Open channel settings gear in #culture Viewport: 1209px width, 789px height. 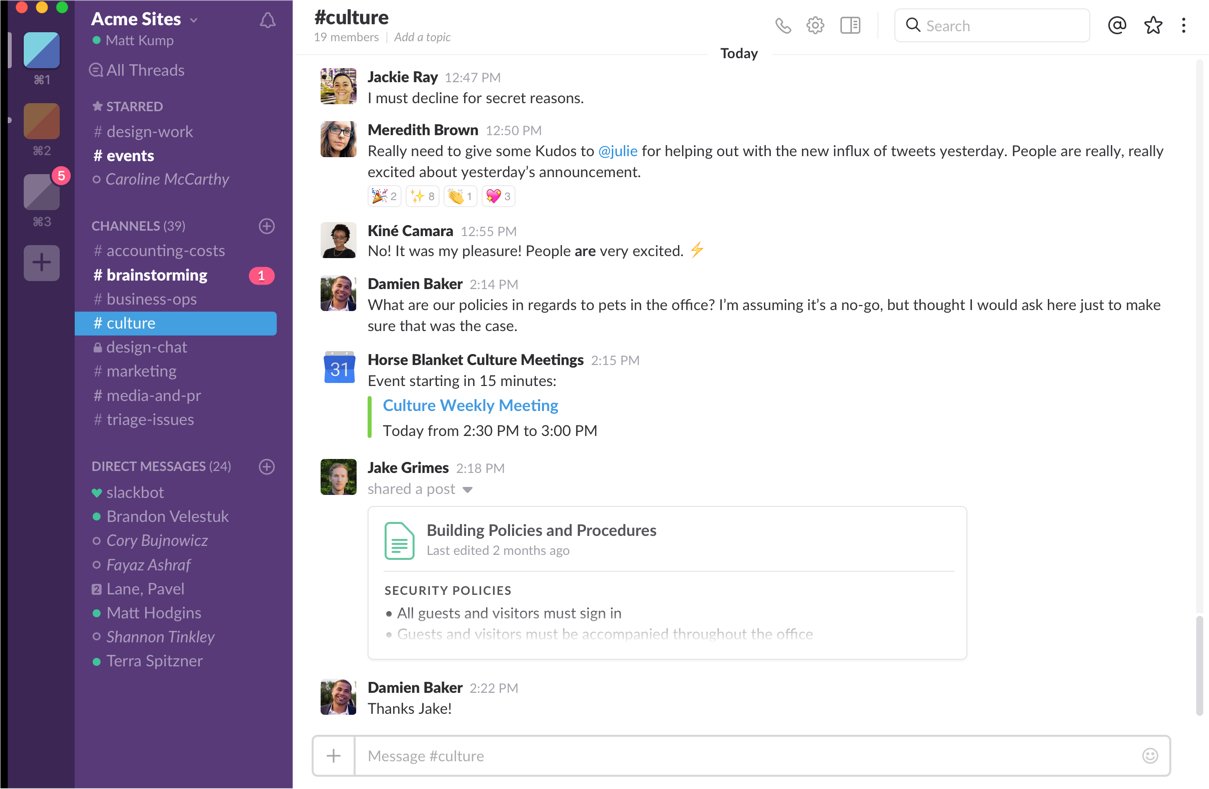click(815, 25)
